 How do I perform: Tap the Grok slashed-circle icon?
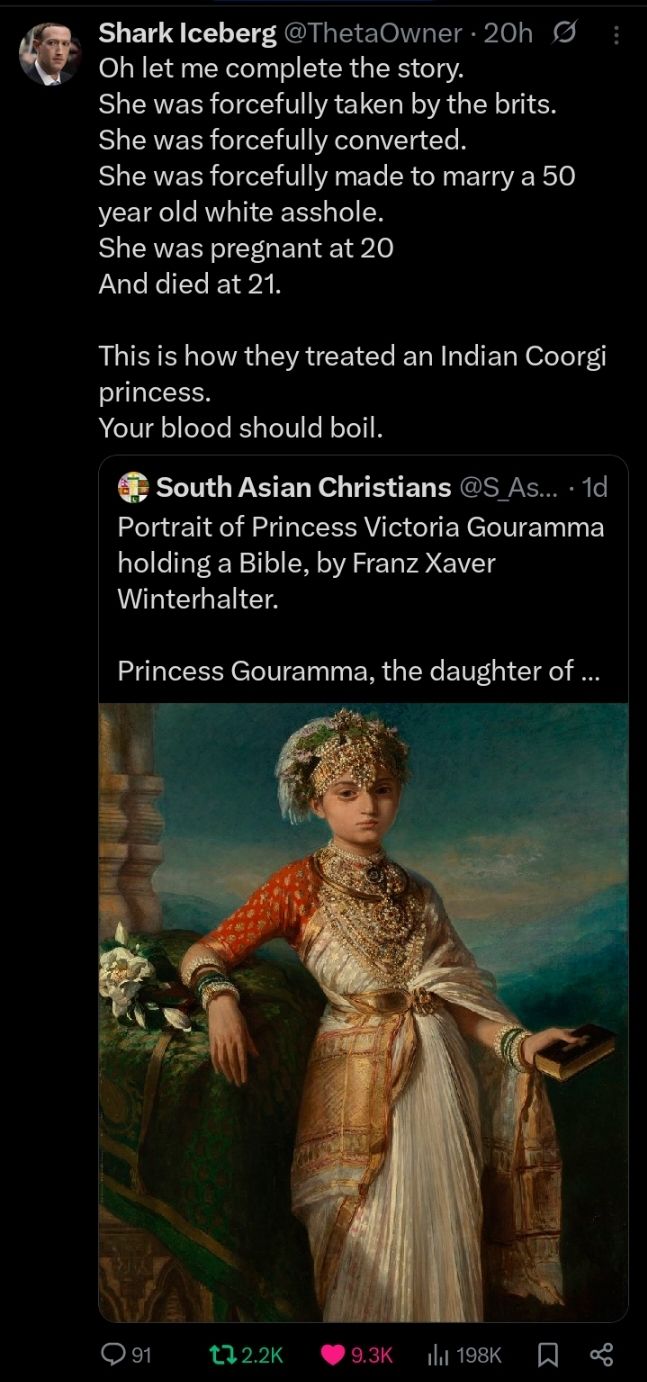click(x=563, y=34)
